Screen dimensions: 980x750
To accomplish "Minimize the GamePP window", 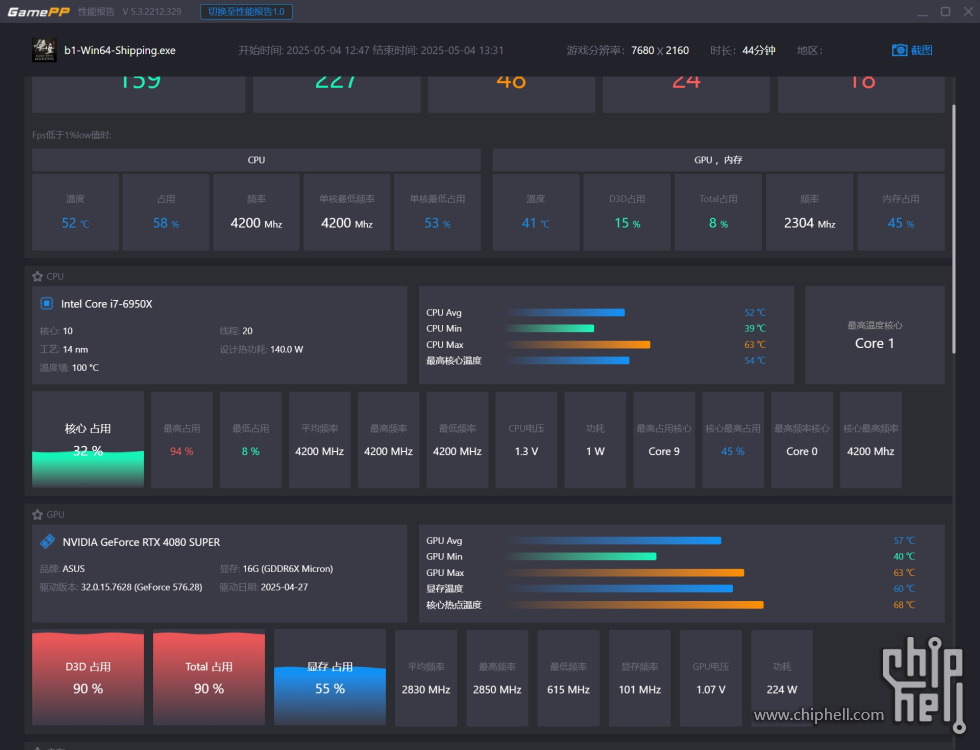I will [x=922, y=12].
